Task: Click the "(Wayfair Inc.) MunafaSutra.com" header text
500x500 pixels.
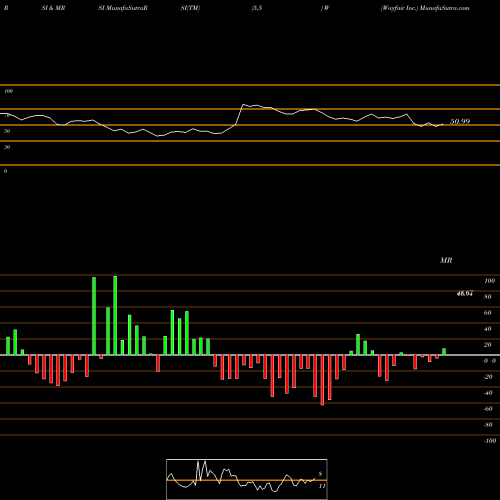Action: 425,8
